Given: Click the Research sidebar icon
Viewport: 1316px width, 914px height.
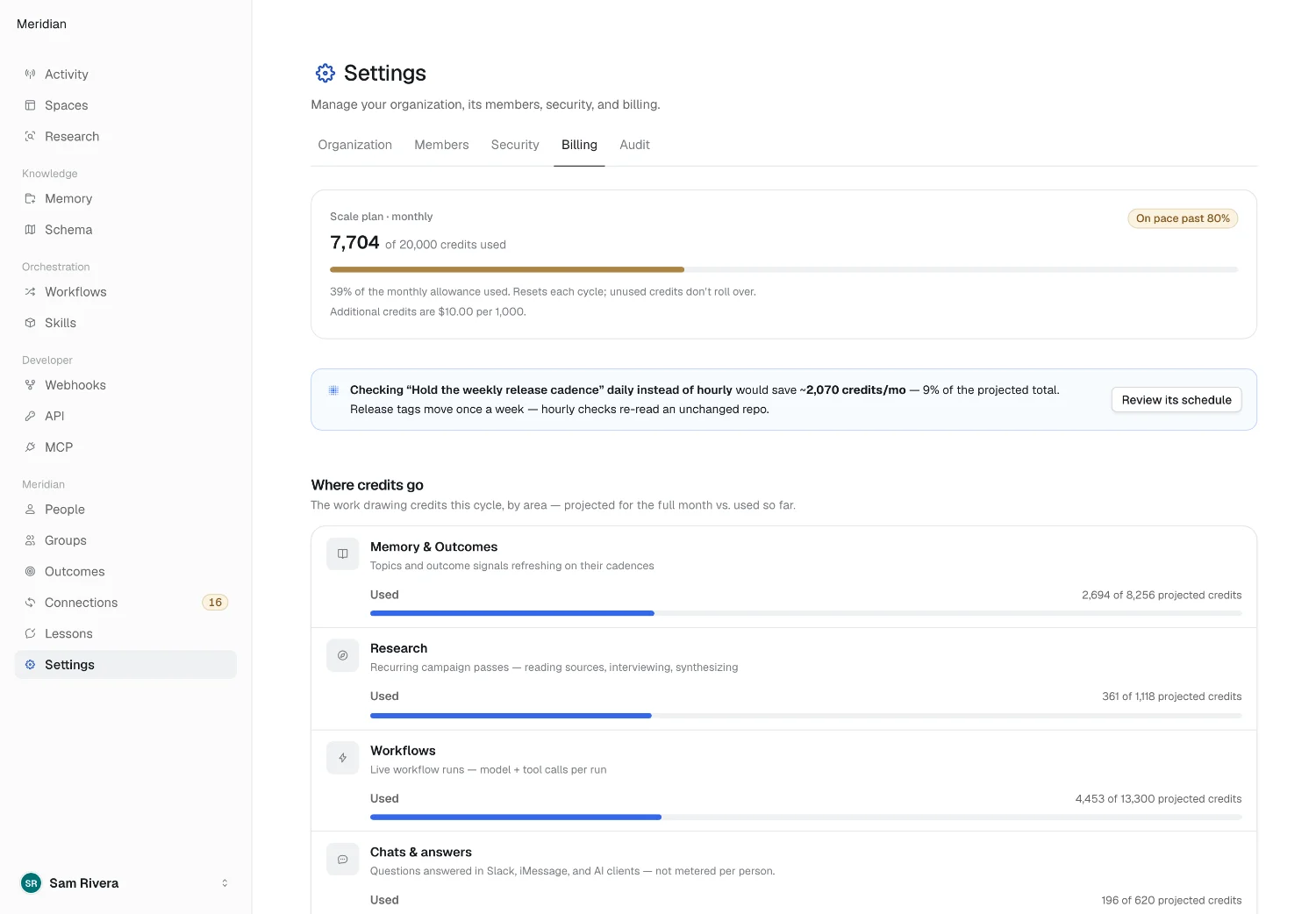Looking at the screenshot, I should (x=30, y=137).
